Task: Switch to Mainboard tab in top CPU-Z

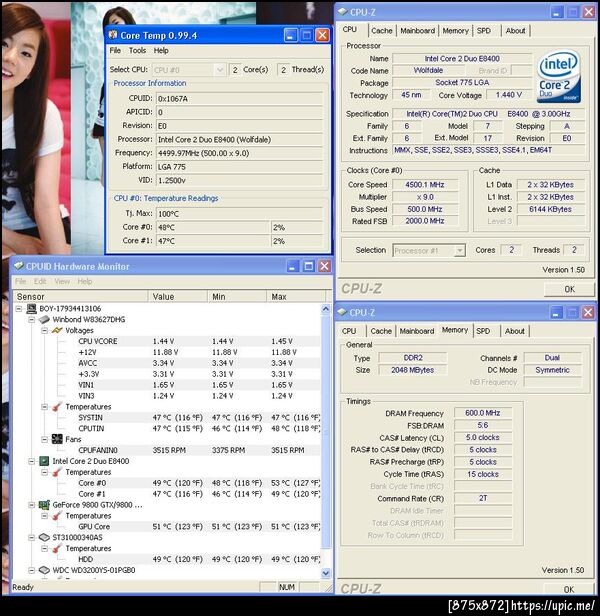Action: [417, 31]
